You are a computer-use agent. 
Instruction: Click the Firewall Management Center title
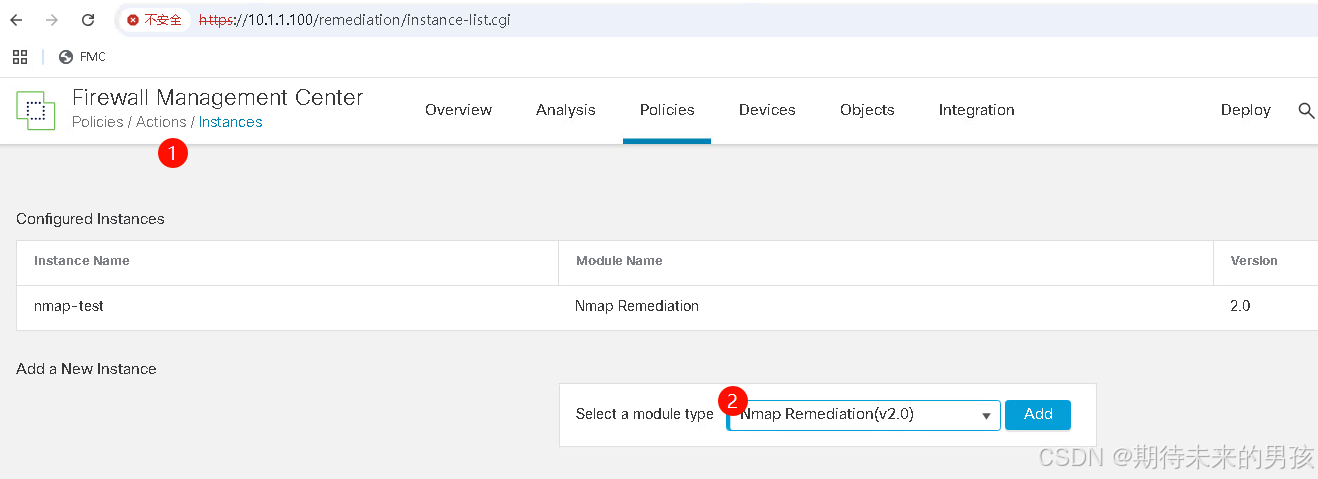218,98
